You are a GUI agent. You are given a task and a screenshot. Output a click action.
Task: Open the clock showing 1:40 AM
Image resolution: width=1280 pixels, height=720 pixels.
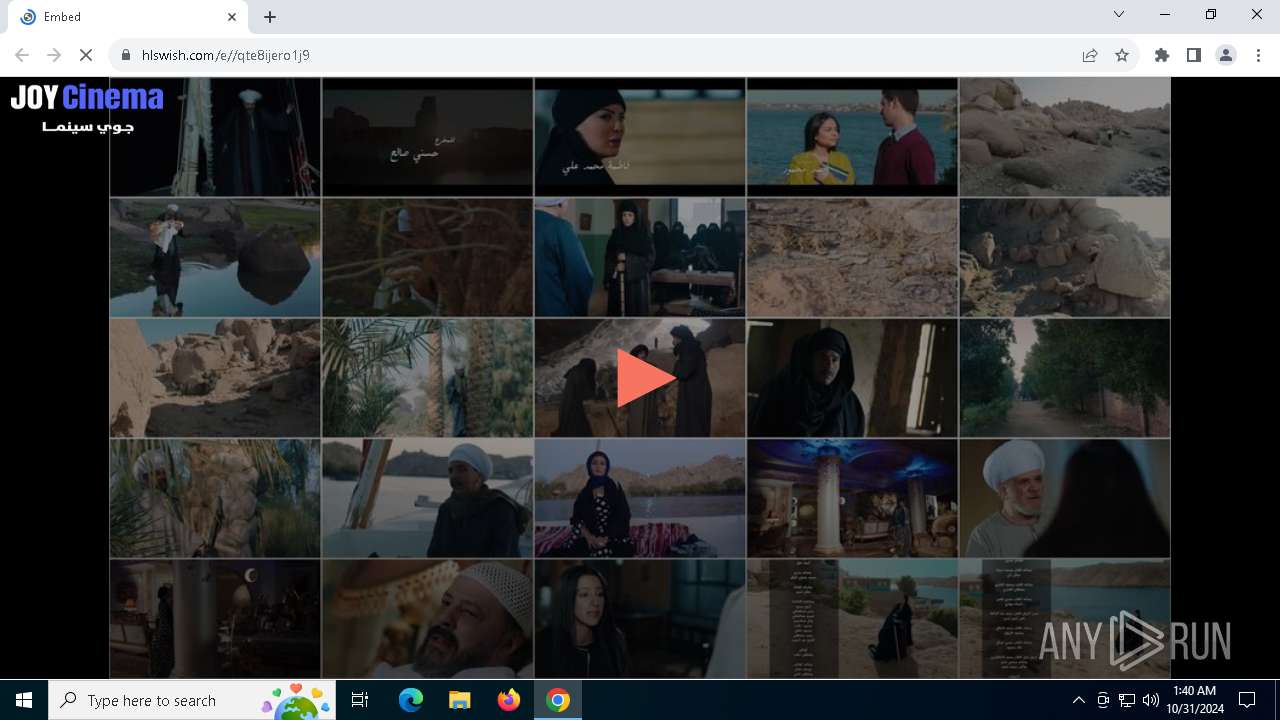[x=1194, y=700]
